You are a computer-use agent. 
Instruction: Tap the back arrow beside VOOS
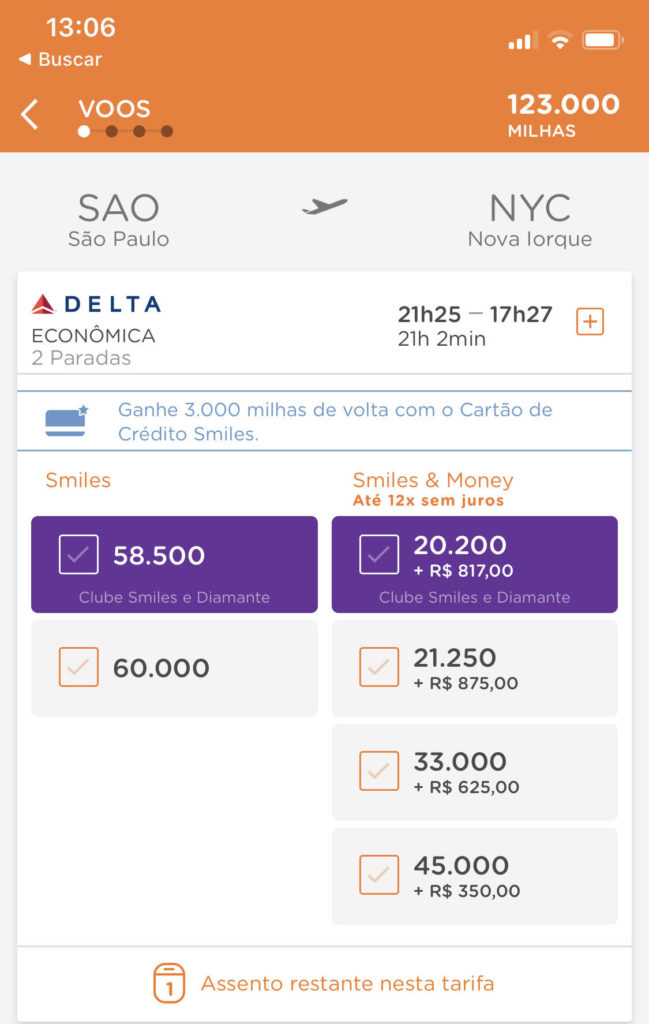29,115
